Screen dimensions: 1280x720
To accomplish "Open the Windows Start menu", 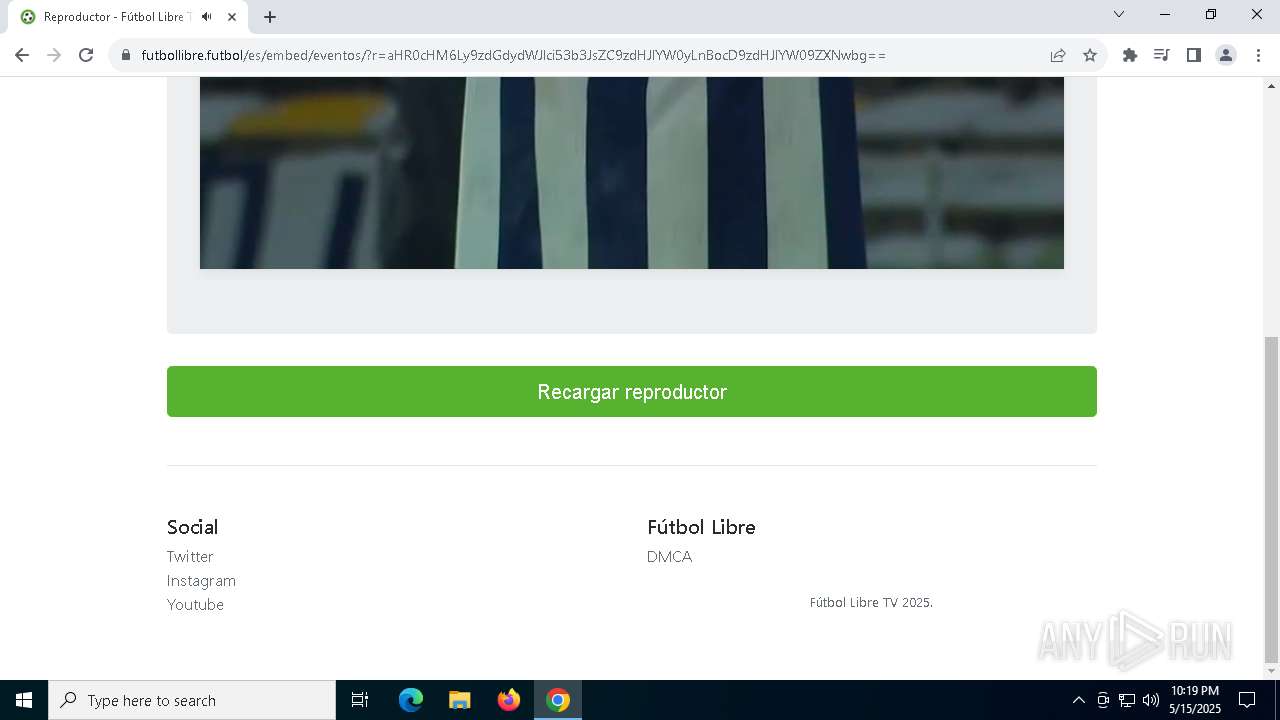I will tap(24, 700).
